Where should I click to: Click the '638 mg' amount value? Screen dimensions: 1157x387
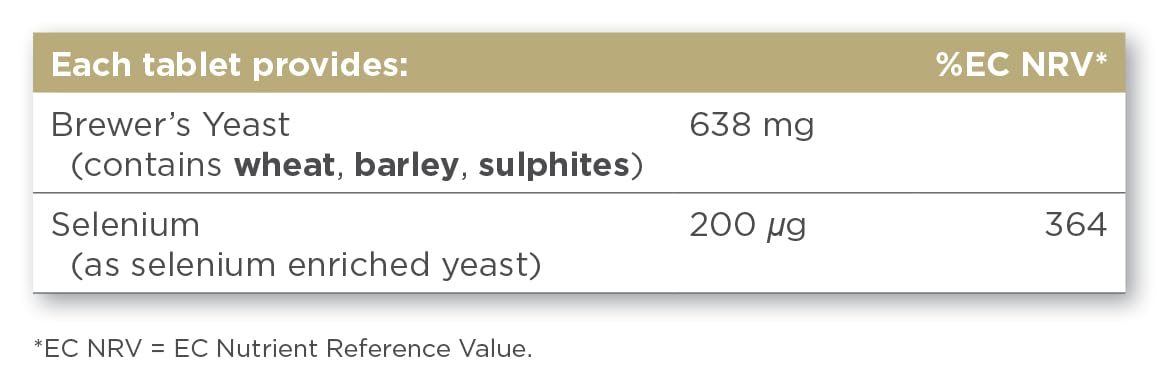click(751, 126)
